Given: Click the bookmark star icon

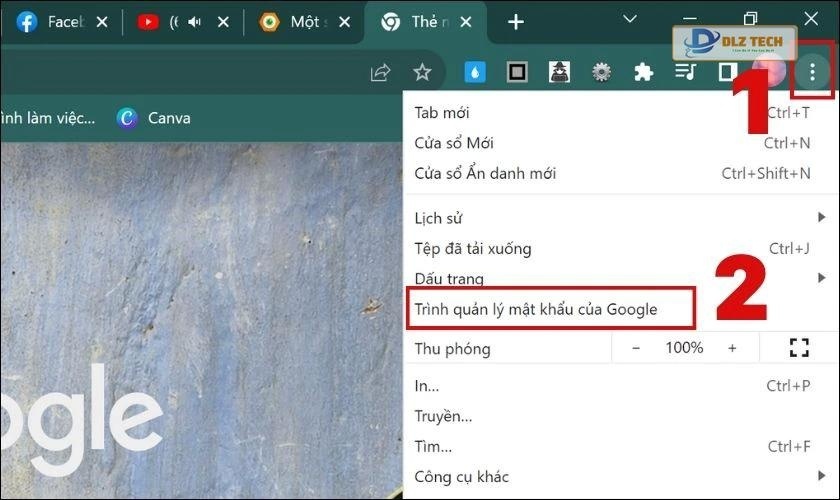Looking at the screenshot, I should [422, 72].
